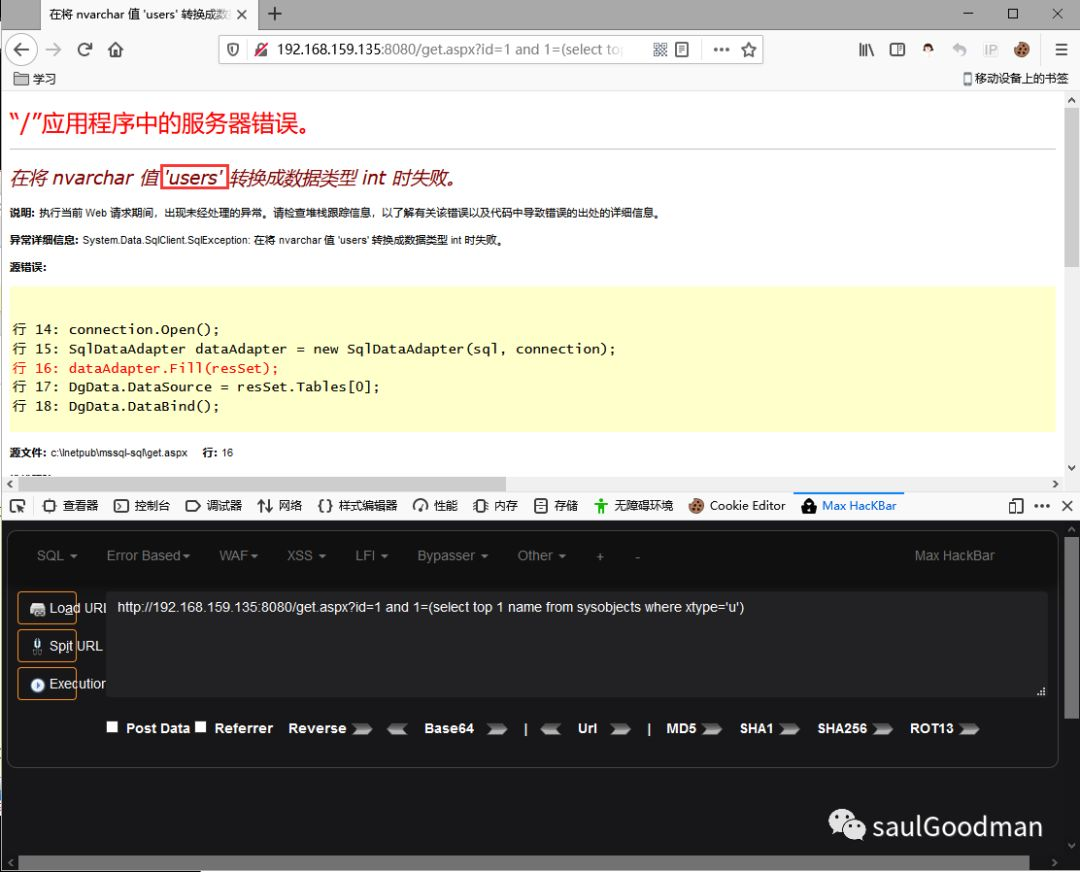Go back with the browser back arrow
This screenshot has width=1080, height=872.
pyautogui.click(x=21, y=50)
